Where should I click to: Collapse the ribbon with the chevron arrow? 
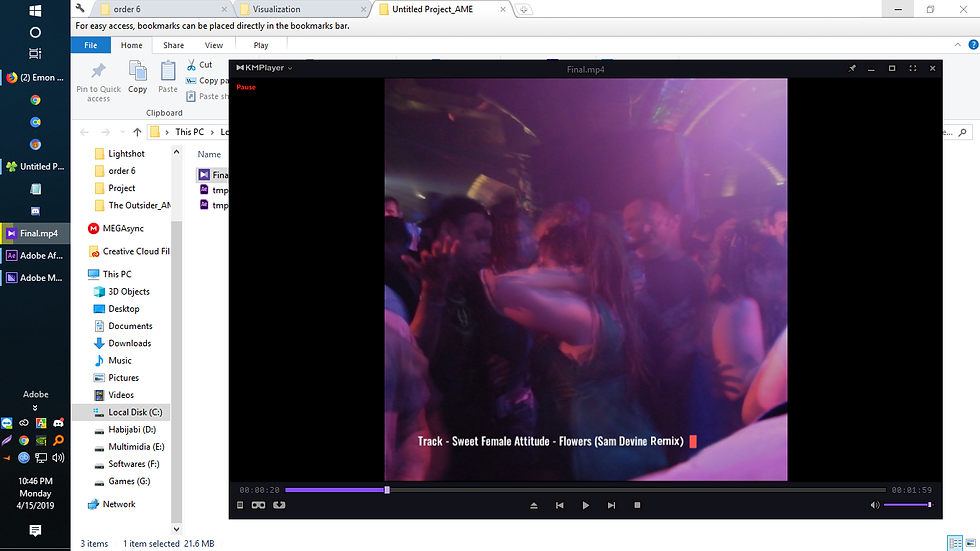point(958,45)
